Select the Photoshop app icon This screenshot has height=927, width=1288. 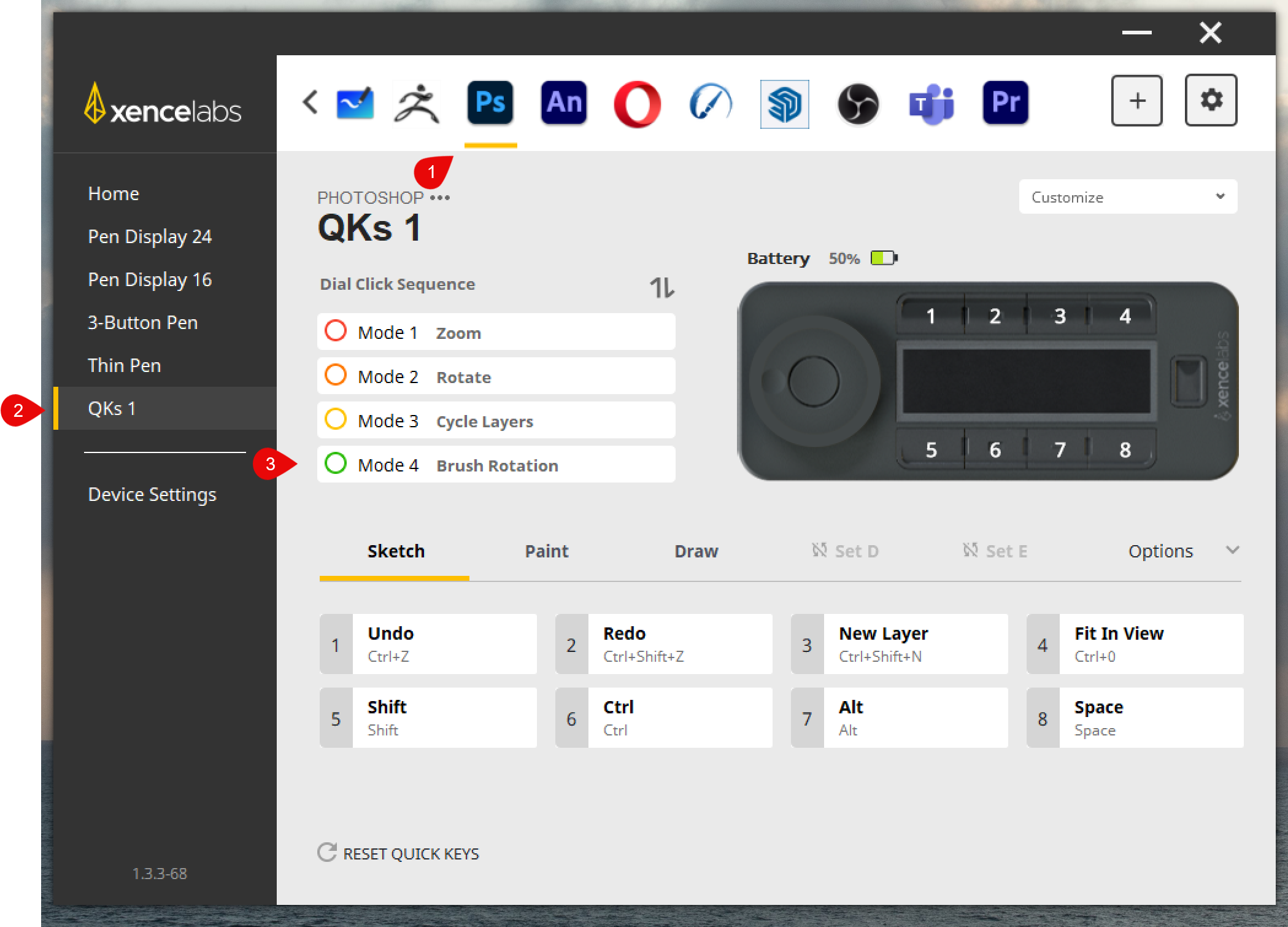[x=490, y=103]
